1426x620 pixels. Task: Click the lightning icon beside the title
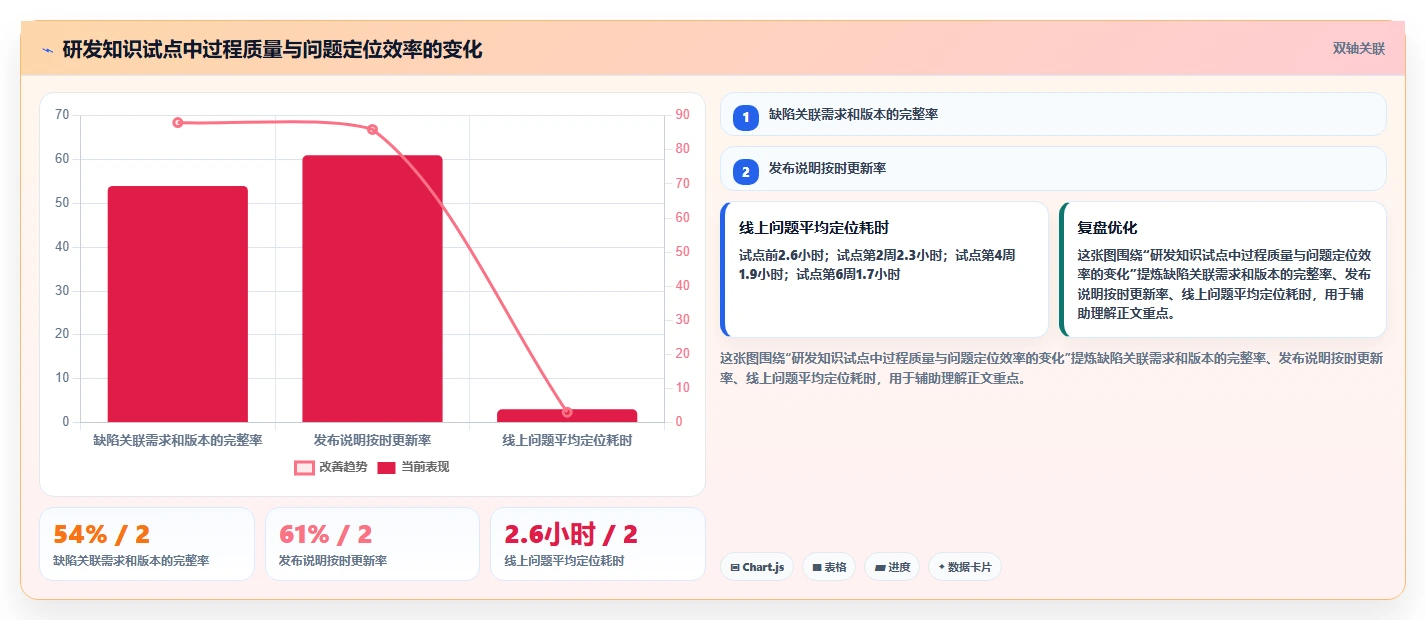[47, 49]
